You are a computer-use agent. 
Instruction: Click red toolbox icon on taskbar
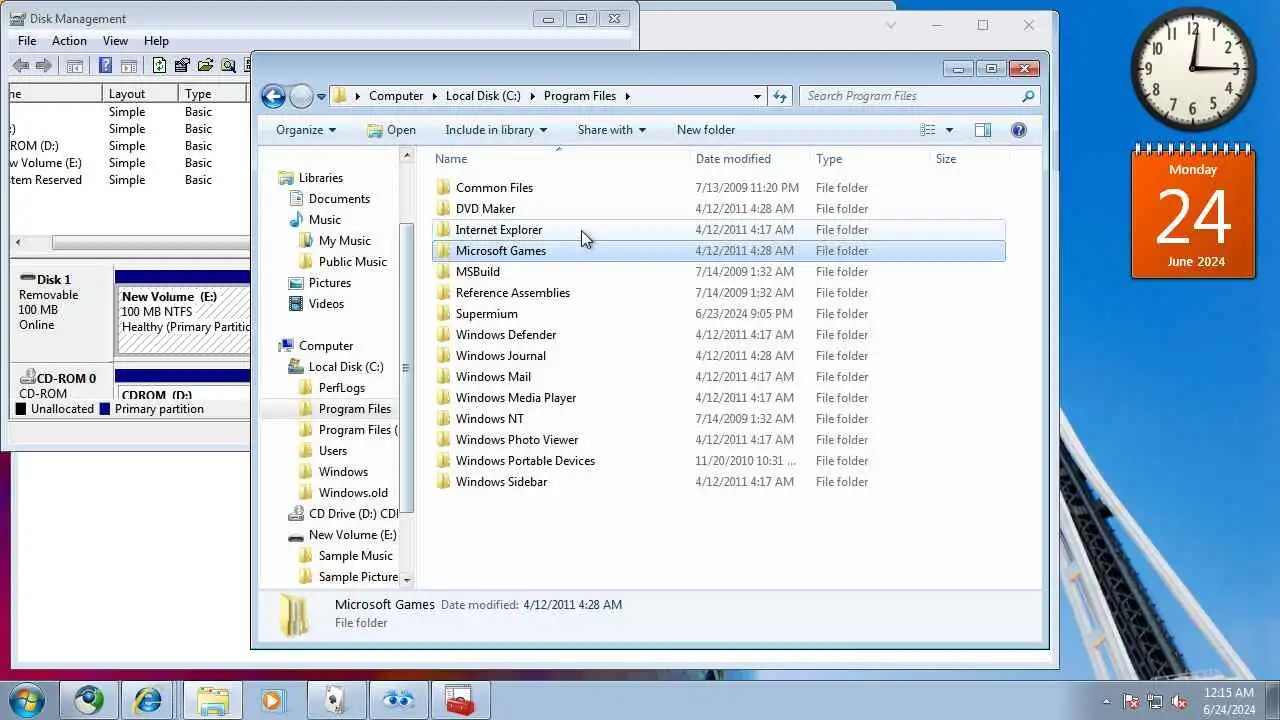click(459, 700)
